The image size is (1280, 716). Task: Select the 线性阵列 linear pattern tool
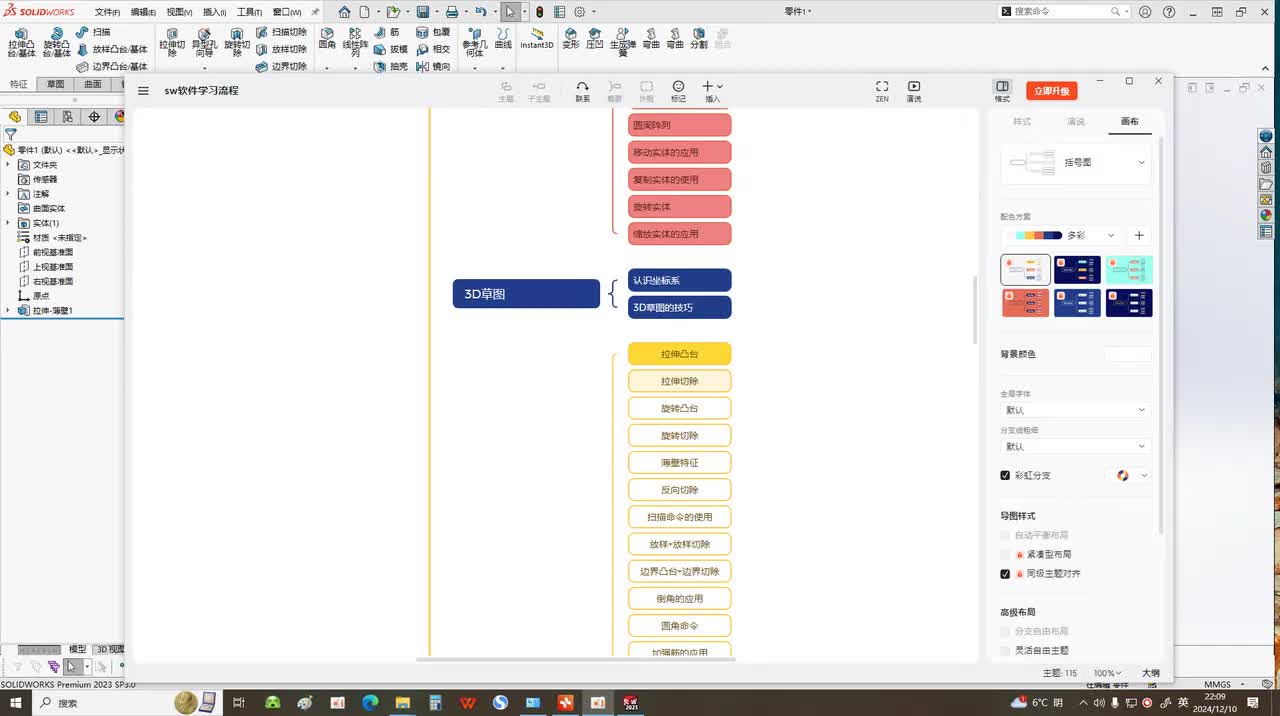(x=355, y=43)
